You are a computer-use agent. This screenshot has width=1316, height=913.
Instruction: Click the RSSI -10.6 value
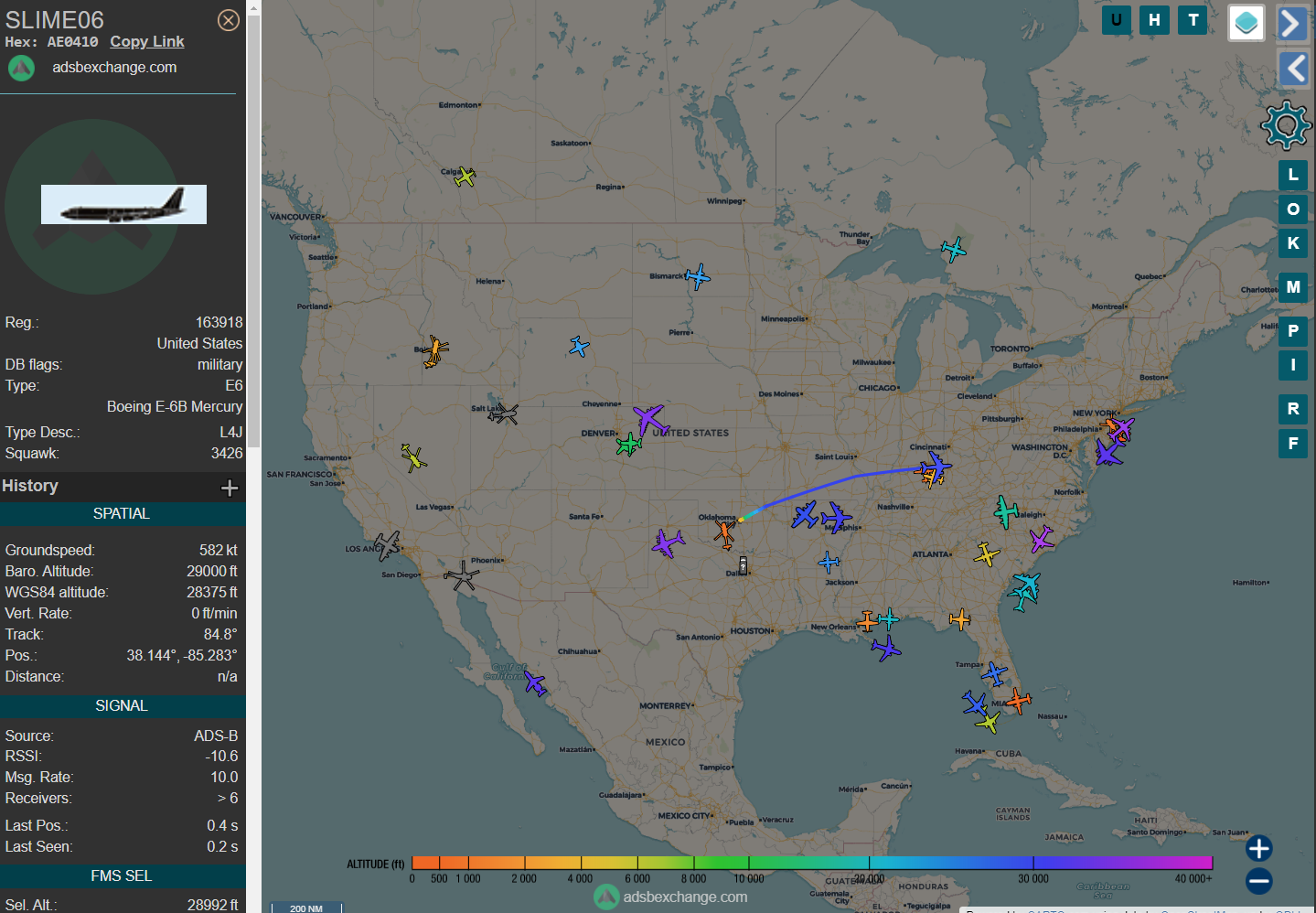click(222, 757)
